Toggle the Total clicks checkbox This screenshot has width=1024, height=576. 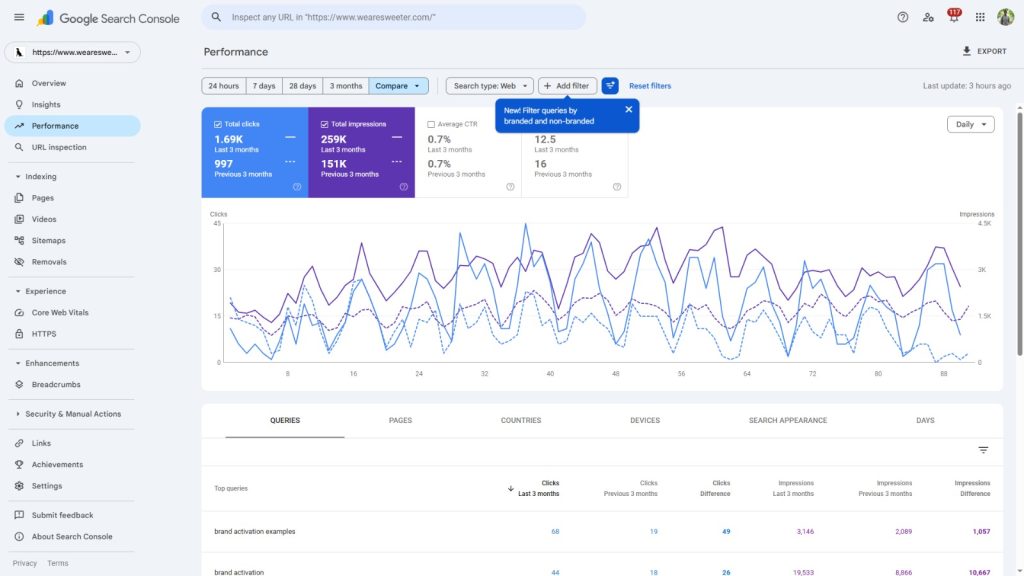point(218,124)
